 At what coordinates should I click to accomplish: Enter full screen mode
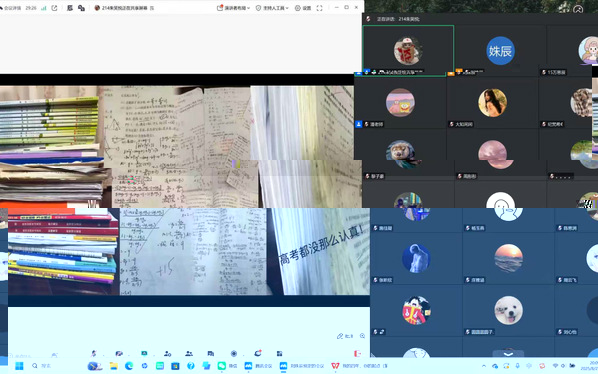pos(319,8)
